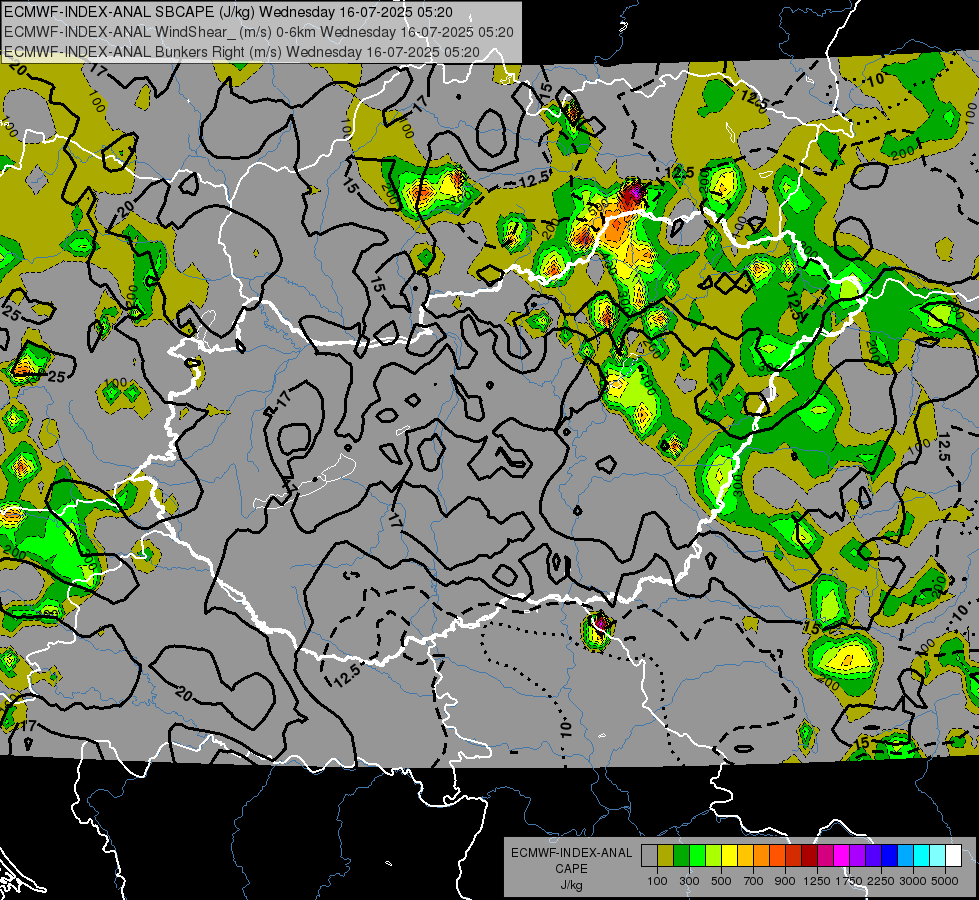Image resolution: width=979 pixels, height=900 pixels.
Task: Click the CAPE word in the legend
Action: coord(571,869)
